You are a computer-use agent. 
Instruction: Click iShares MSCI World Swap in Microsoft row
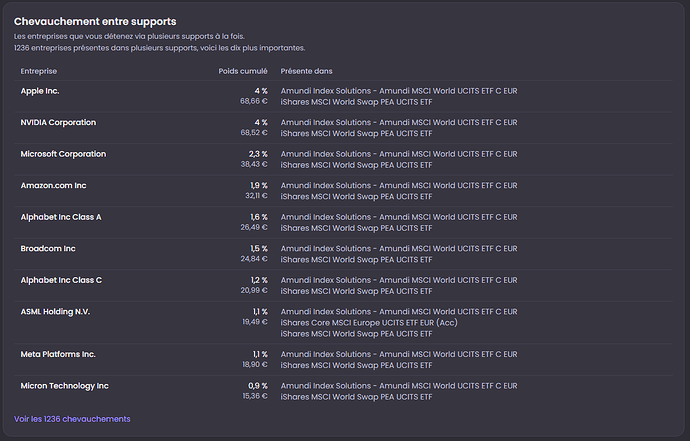(x=356, y=165)
